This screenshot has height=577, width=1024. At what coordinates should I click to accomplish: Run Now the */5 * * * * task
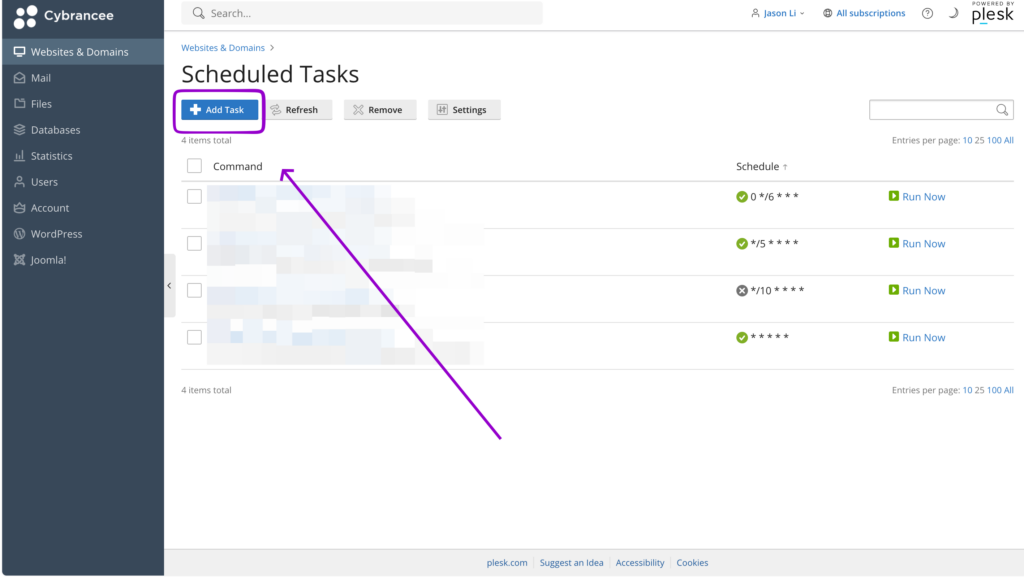point(917,243)
